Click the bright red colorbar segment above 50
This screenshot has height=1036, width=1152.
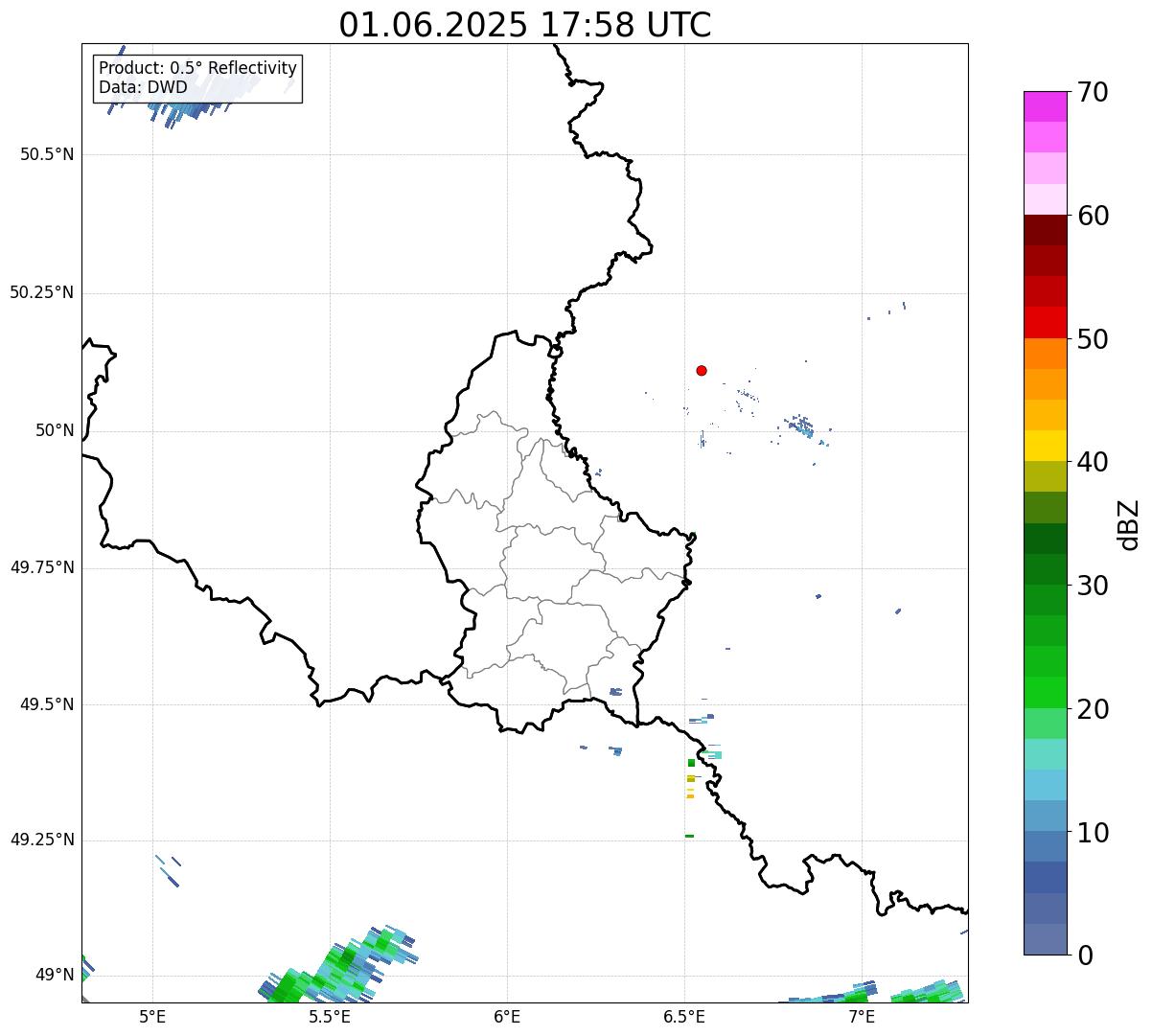coord(1046,323)
